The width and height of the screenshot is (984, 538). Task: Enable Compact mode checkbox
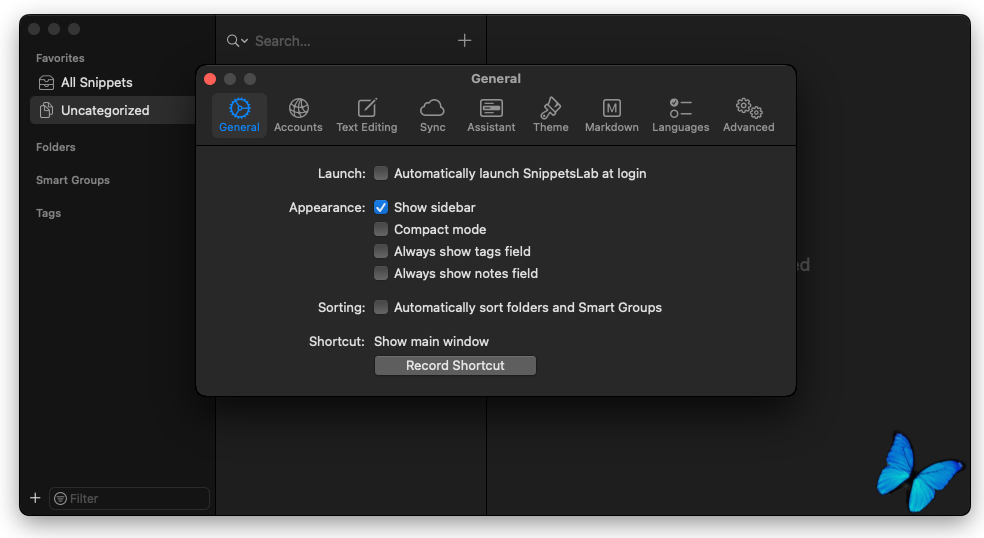click(381, 229)
